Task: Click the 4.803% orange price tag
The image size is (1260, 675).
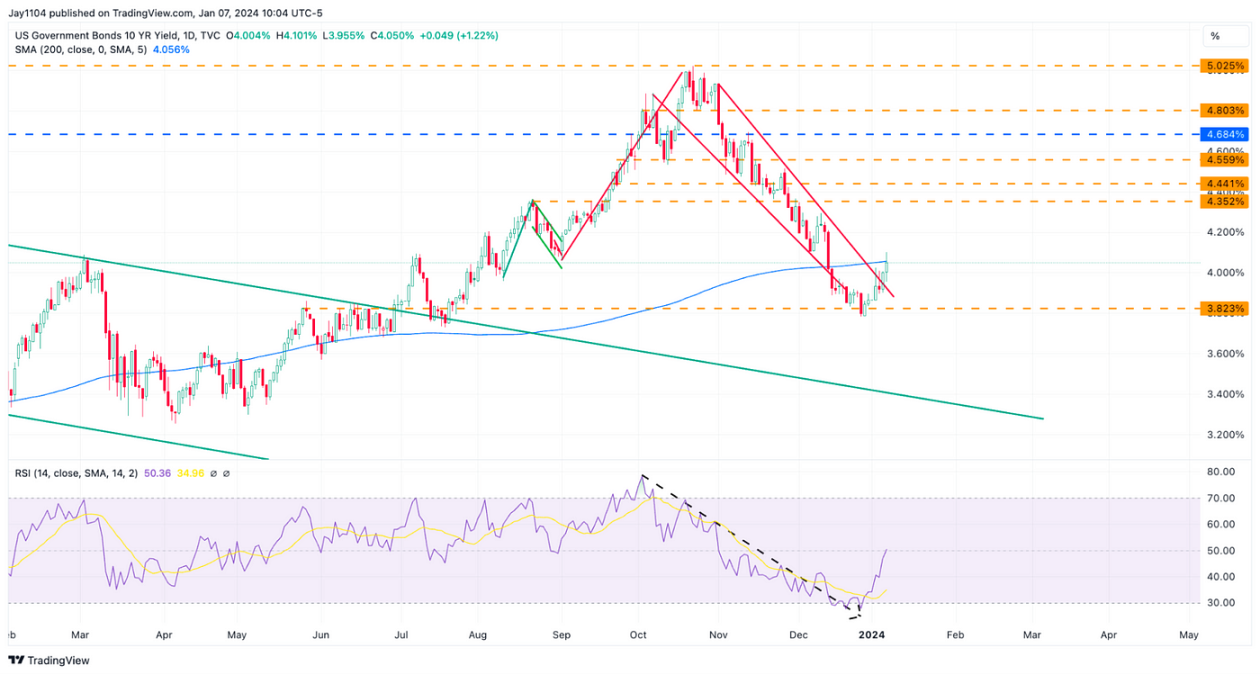Action: click(x=1224, y=111)
